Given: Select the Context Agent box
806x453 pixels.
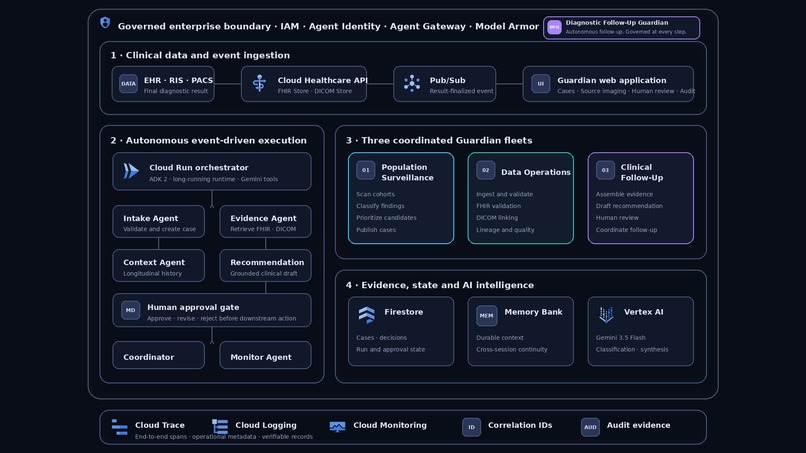Looking at the screenshot, I should [x=158, y=266].
